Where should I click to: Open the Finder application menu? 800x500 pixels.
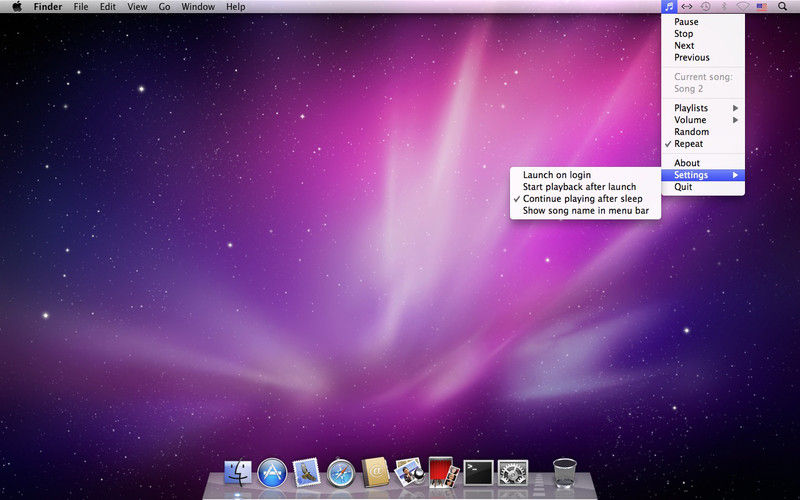[x=48, y=7]
